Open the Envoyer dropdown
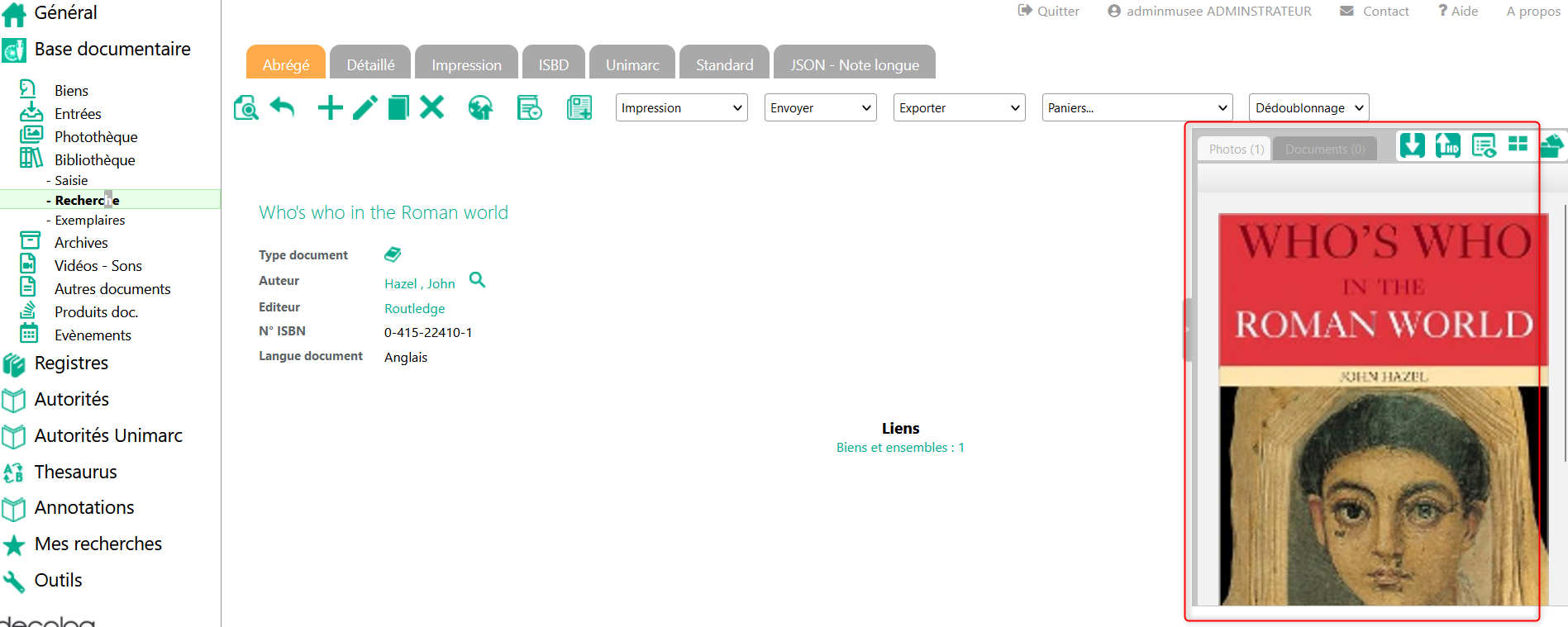1568x627 pixels. pyautogui.click(x=821, y=107)
